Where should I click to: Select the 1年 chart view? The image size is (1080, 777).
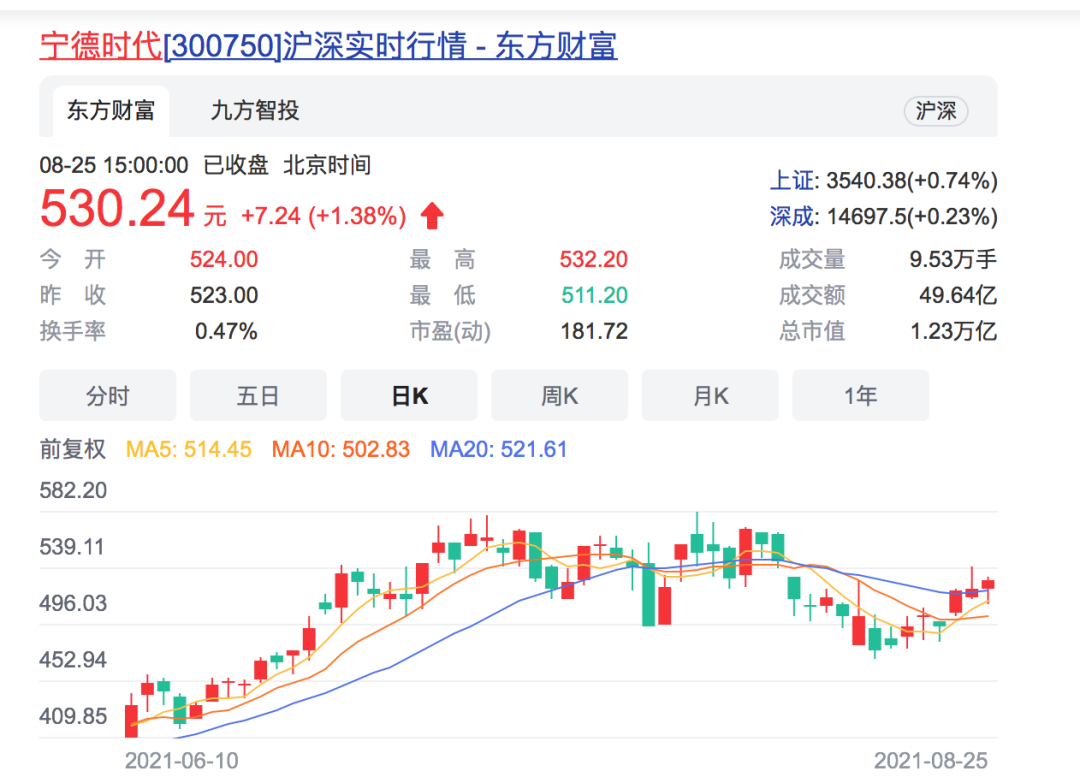(860, 396)
